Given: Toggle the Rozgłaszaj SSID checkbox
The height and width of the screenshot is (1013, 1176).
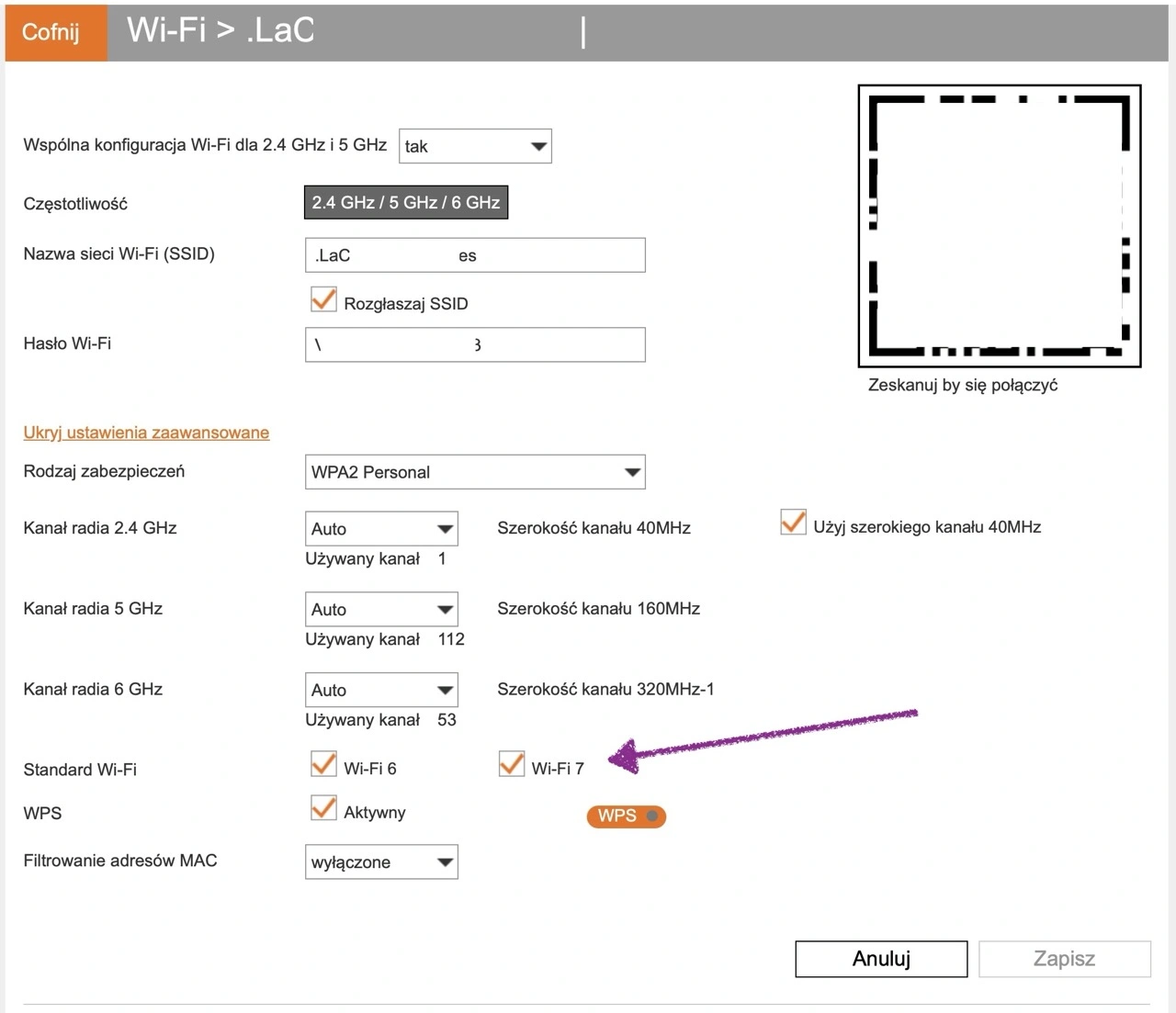Looking at the screenshot, I should (x=323, y=300).
